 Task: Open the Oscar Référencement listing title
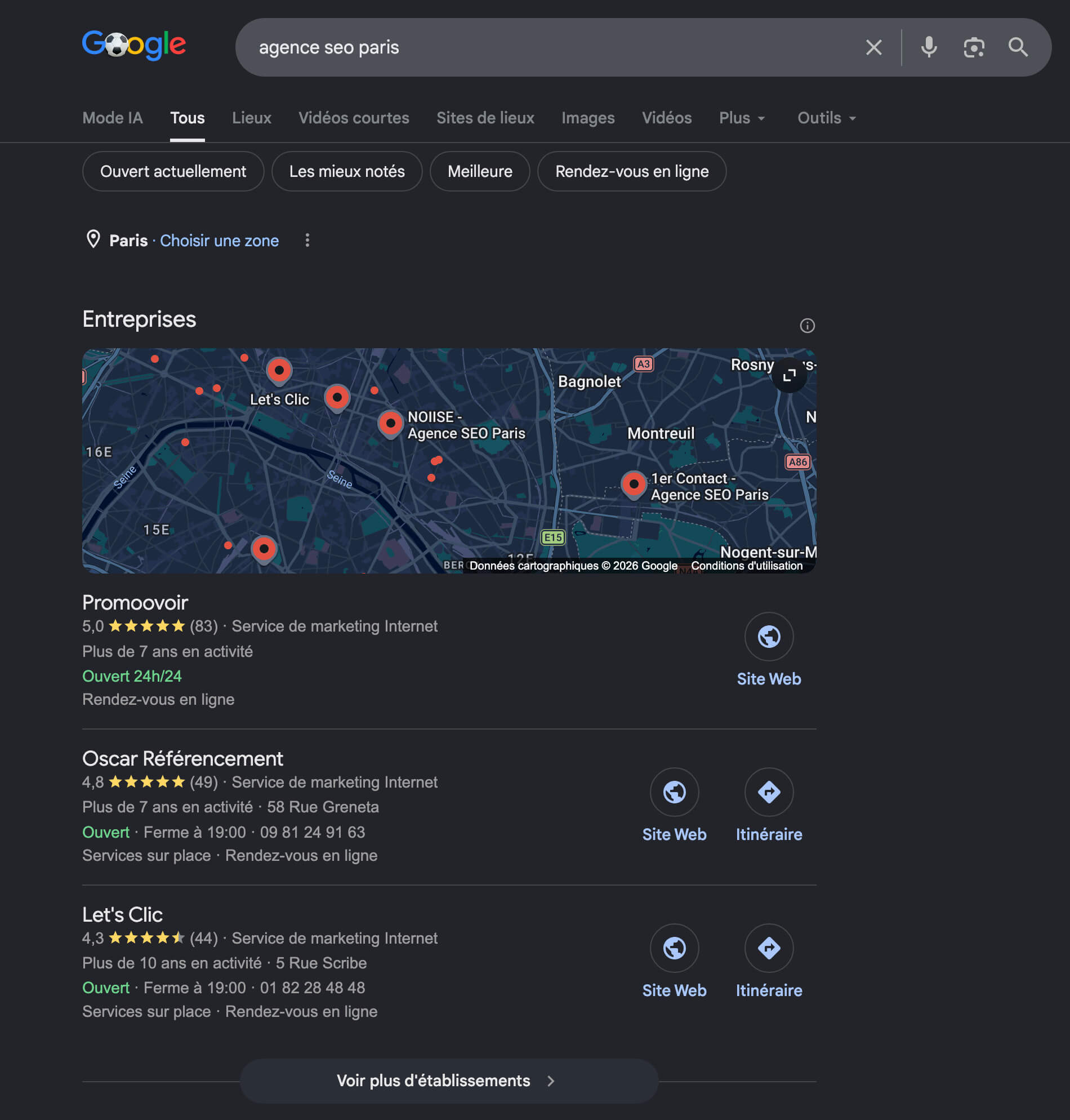click(x=182, y=759)
